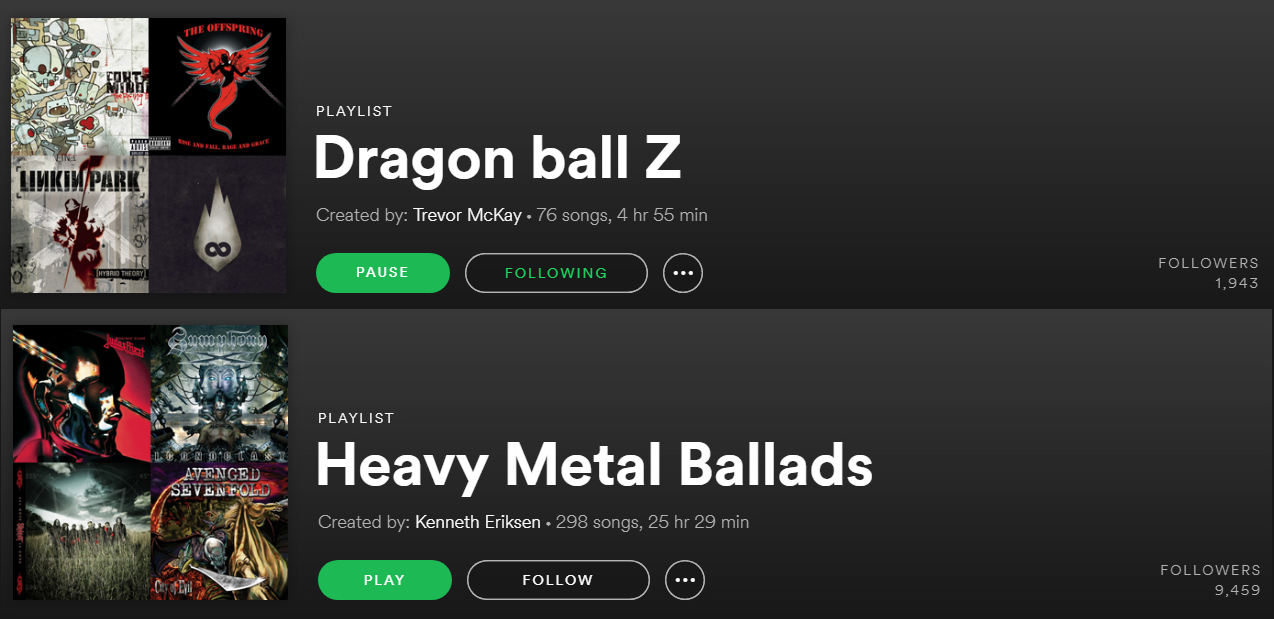The image size is (1274, 619).
Task: Select the Dragon ball Z title
Action: (498, 158)
